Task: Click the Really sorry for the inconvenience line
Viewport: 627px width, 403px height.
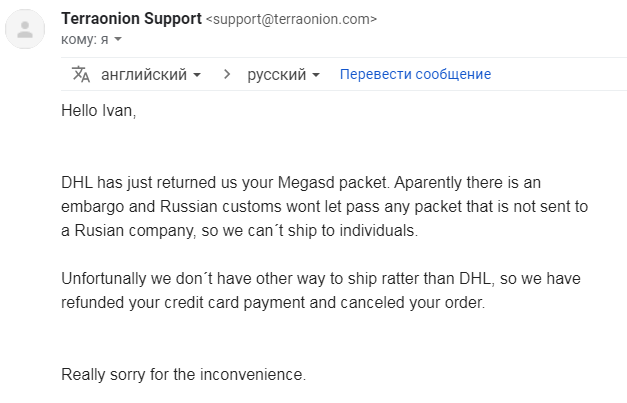Action: [184, 375]
